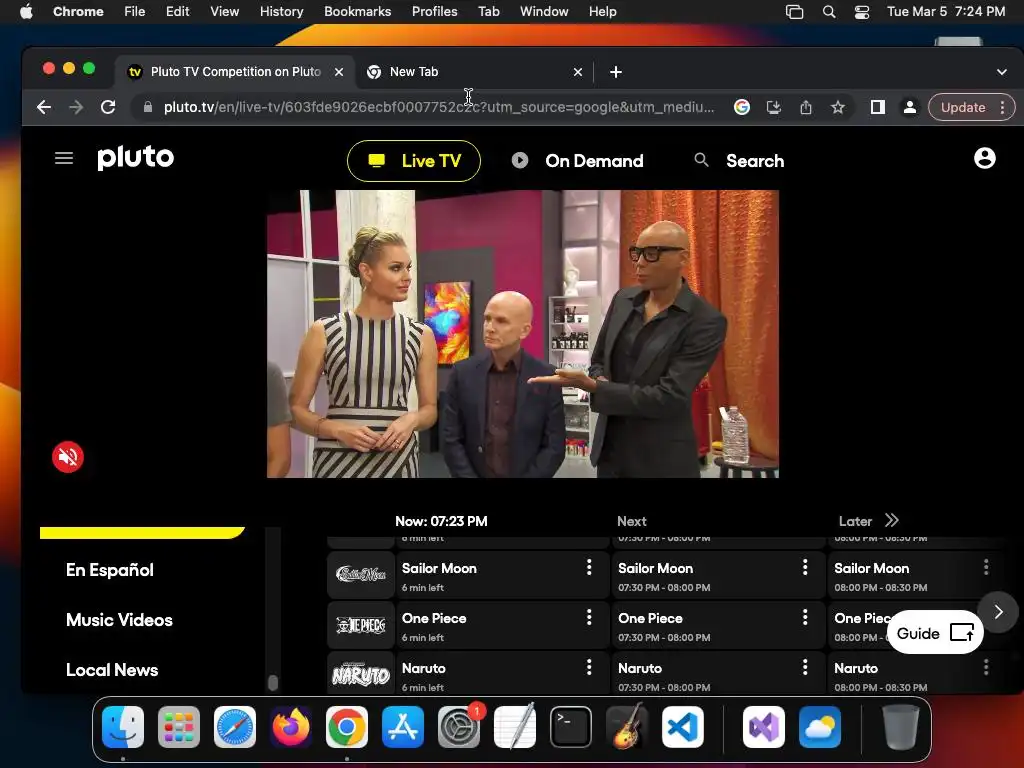The width and height of the screenshot is (1024, 768).
Task: Open options for Naruto 07:30 PM slot
Action: click(805, 667)
